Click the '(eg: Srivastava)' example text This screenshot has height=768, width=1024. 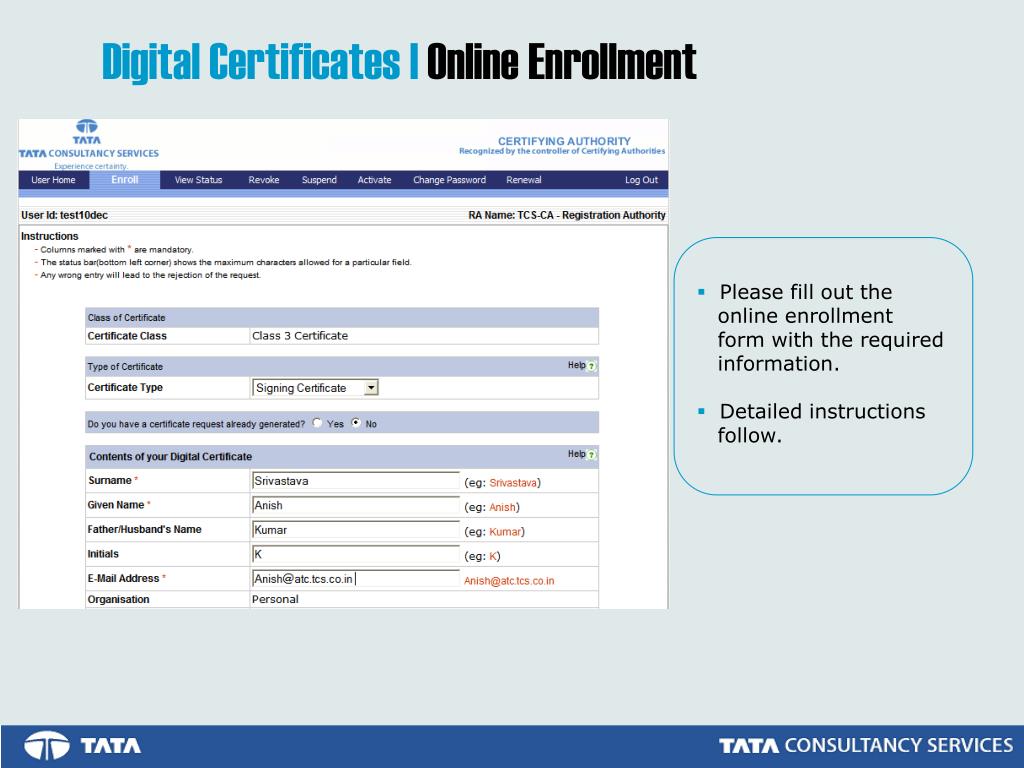(502, 483)
